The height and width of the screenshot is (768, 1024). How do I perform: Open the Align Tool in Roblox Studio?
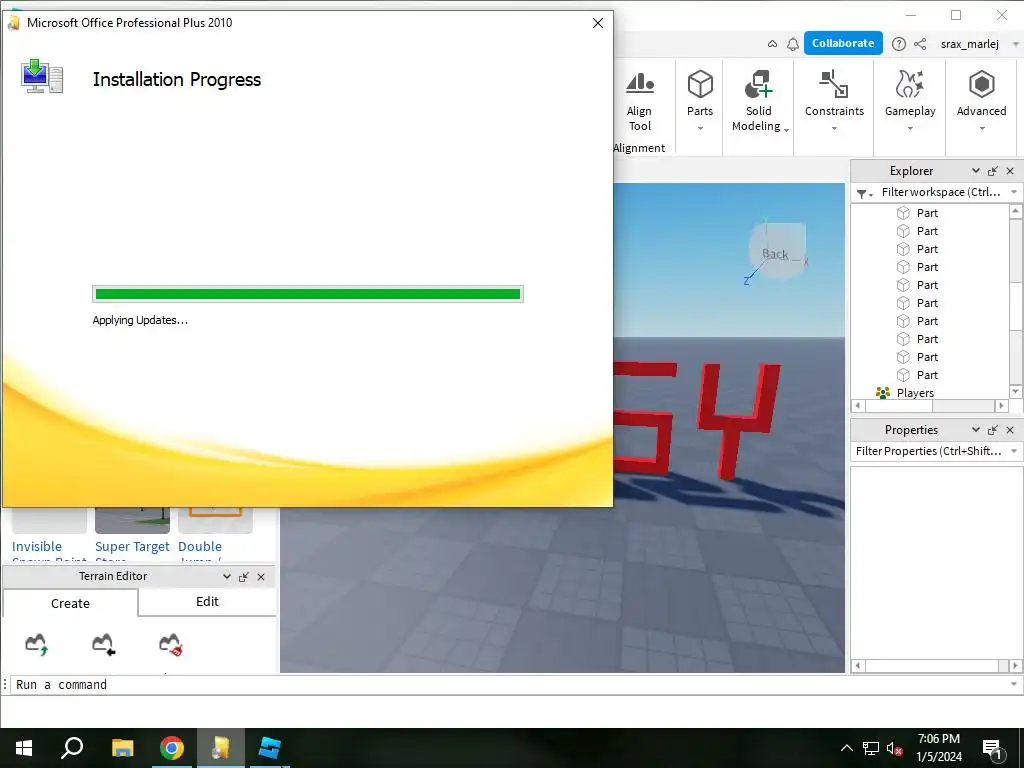640,101
